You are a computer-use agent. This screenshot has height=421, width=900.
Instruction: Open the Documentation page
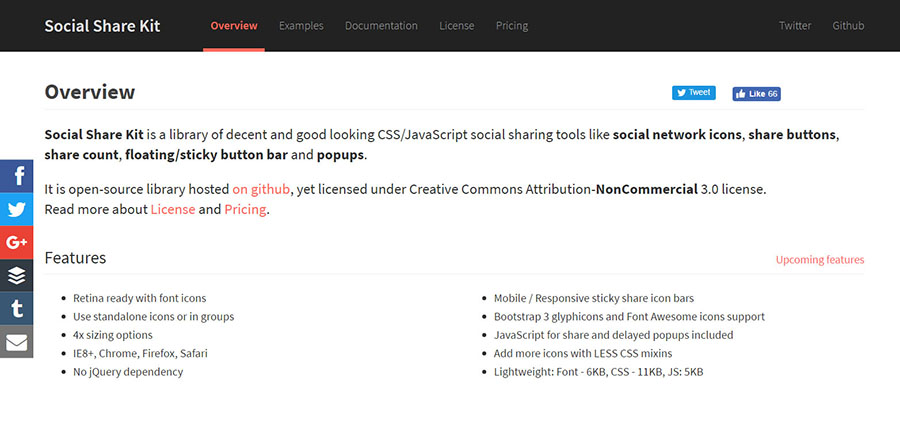381,26
